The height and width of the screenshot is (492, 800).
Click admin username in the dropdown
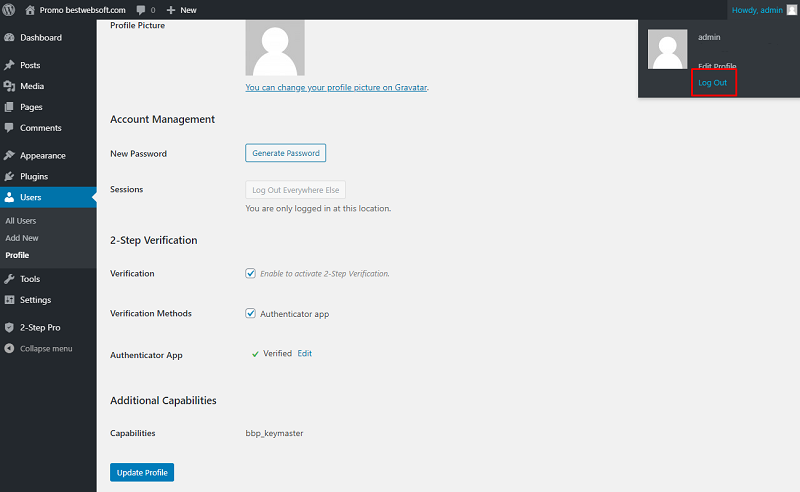tap(709, 37)
